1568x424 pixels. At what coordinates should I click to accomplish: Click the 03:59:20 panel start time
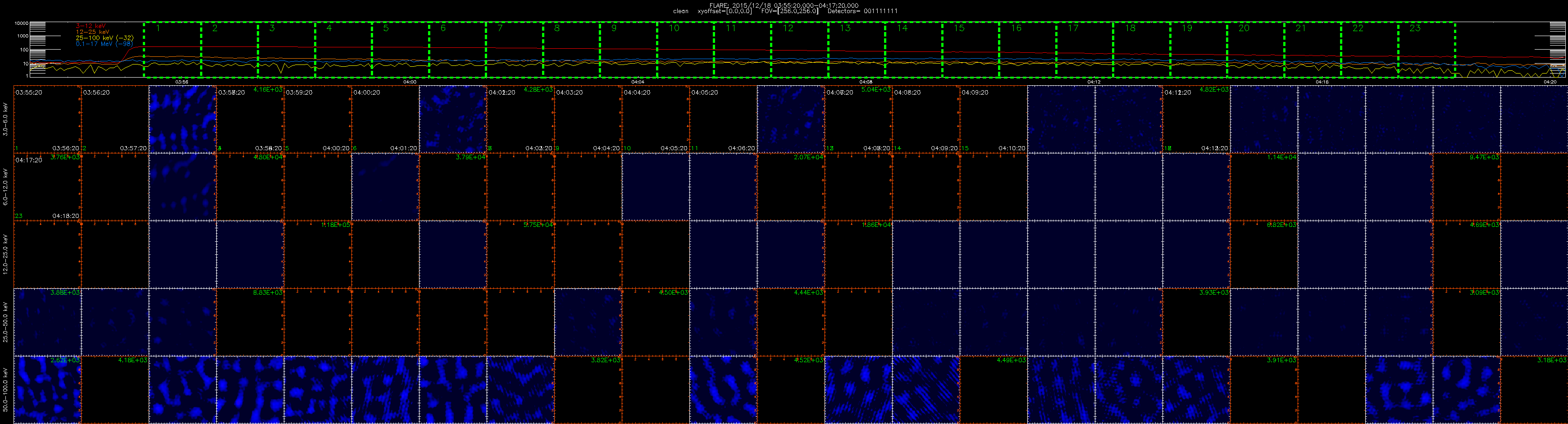(299, 92)
